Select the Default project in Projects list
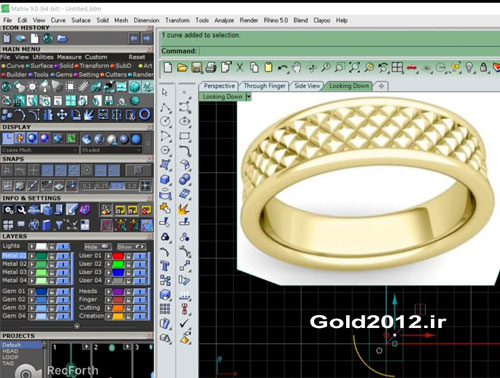Viewport: 500px width, 378px height. click(x=21, y=345)
